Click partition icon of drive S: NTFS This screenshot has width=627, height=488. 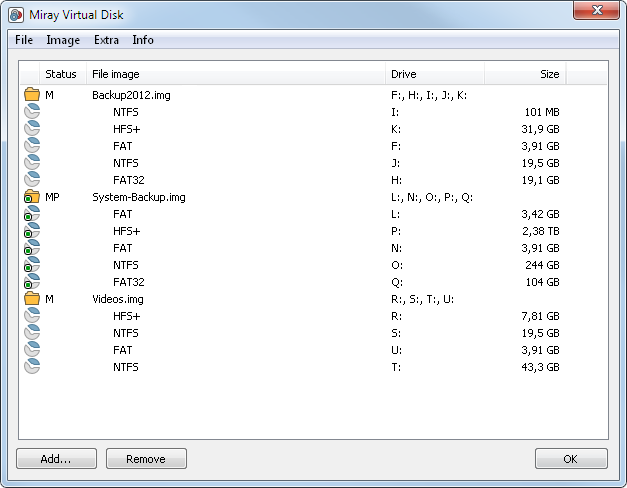32,333
